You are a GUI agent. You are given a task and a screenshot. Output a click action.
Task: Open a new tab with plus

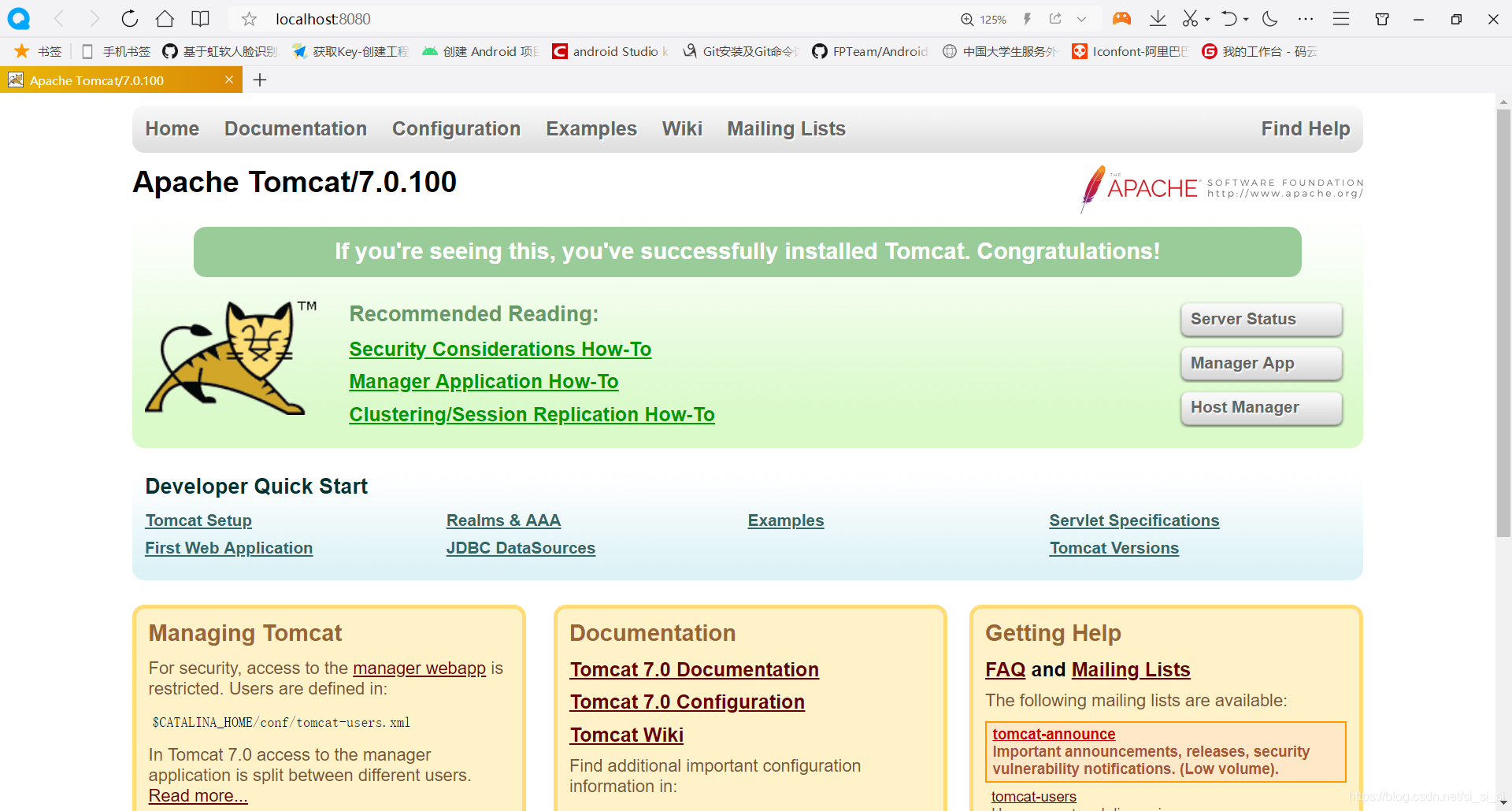pyautogui.click(x=260, y=80)
